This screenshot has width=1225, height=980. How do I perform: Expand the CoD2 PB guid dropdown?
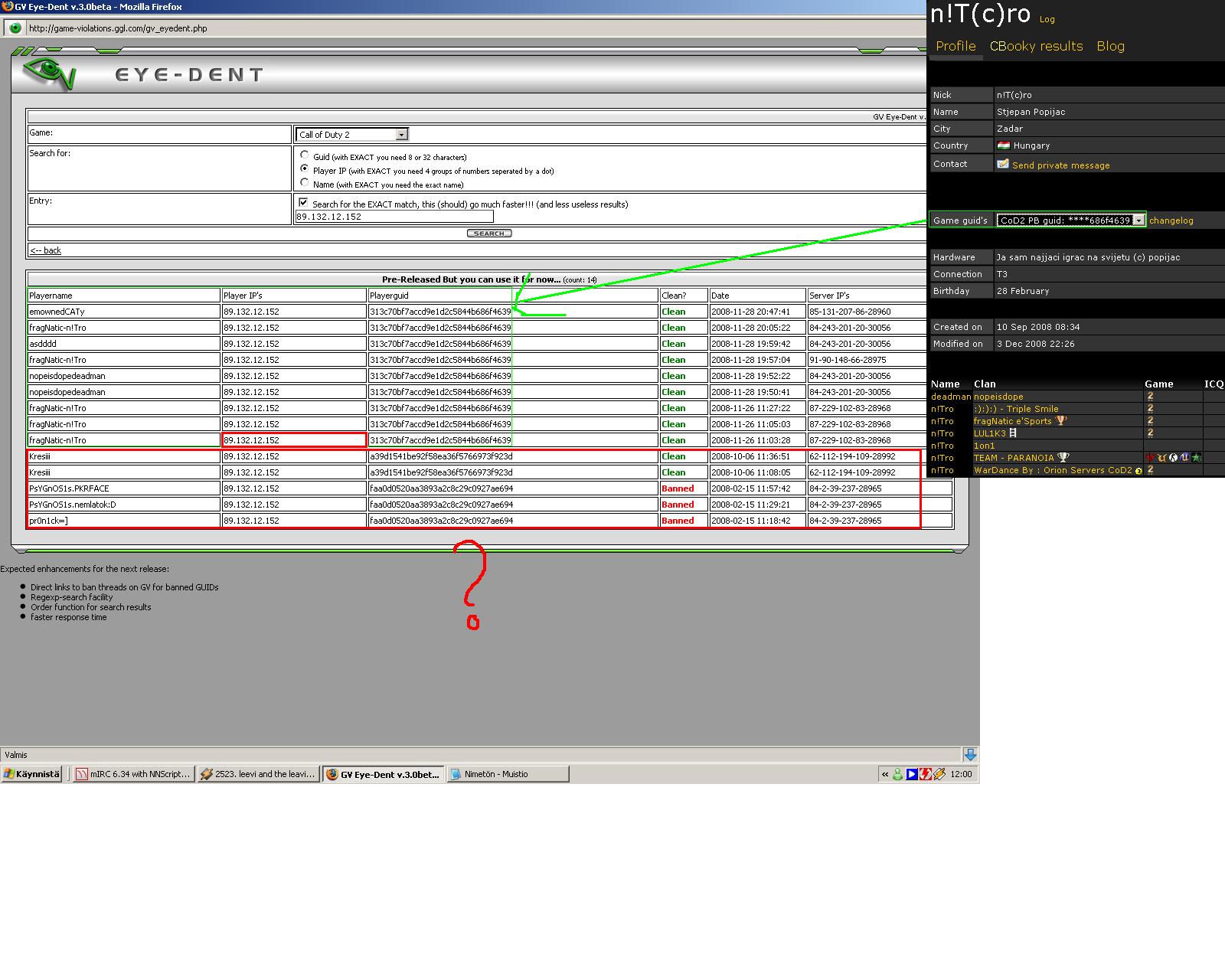[x=1138, y=220]
